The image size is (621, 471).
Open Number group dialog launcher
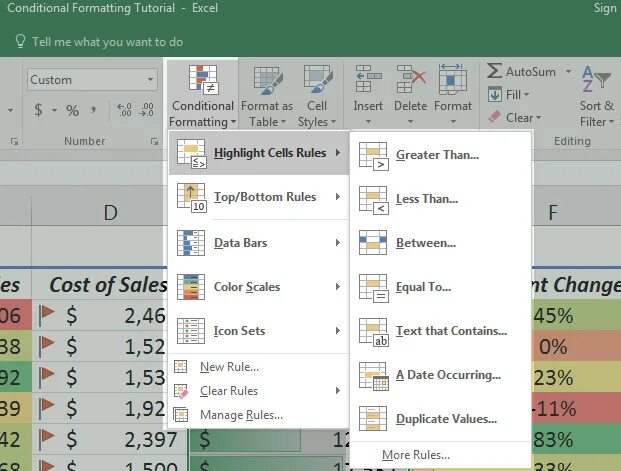[x=154, y=141]
